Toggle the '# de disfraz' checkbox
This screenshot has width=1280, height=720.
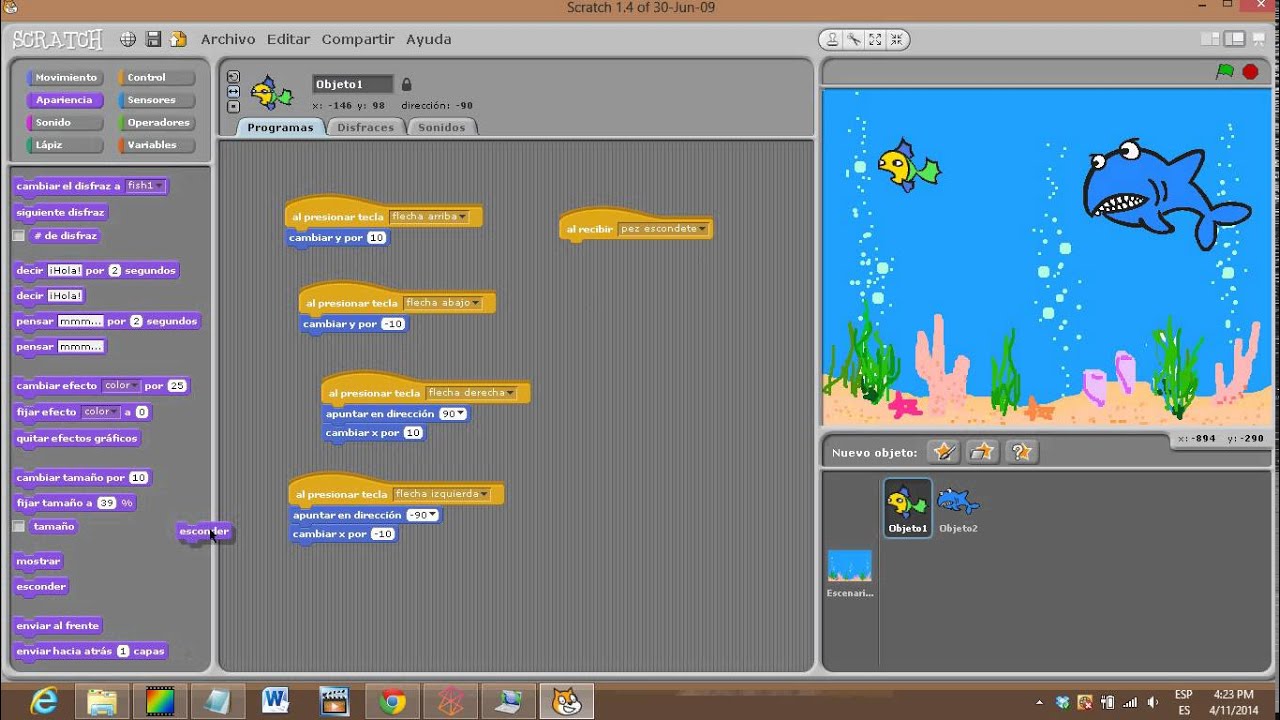click(x=18, y=236)
